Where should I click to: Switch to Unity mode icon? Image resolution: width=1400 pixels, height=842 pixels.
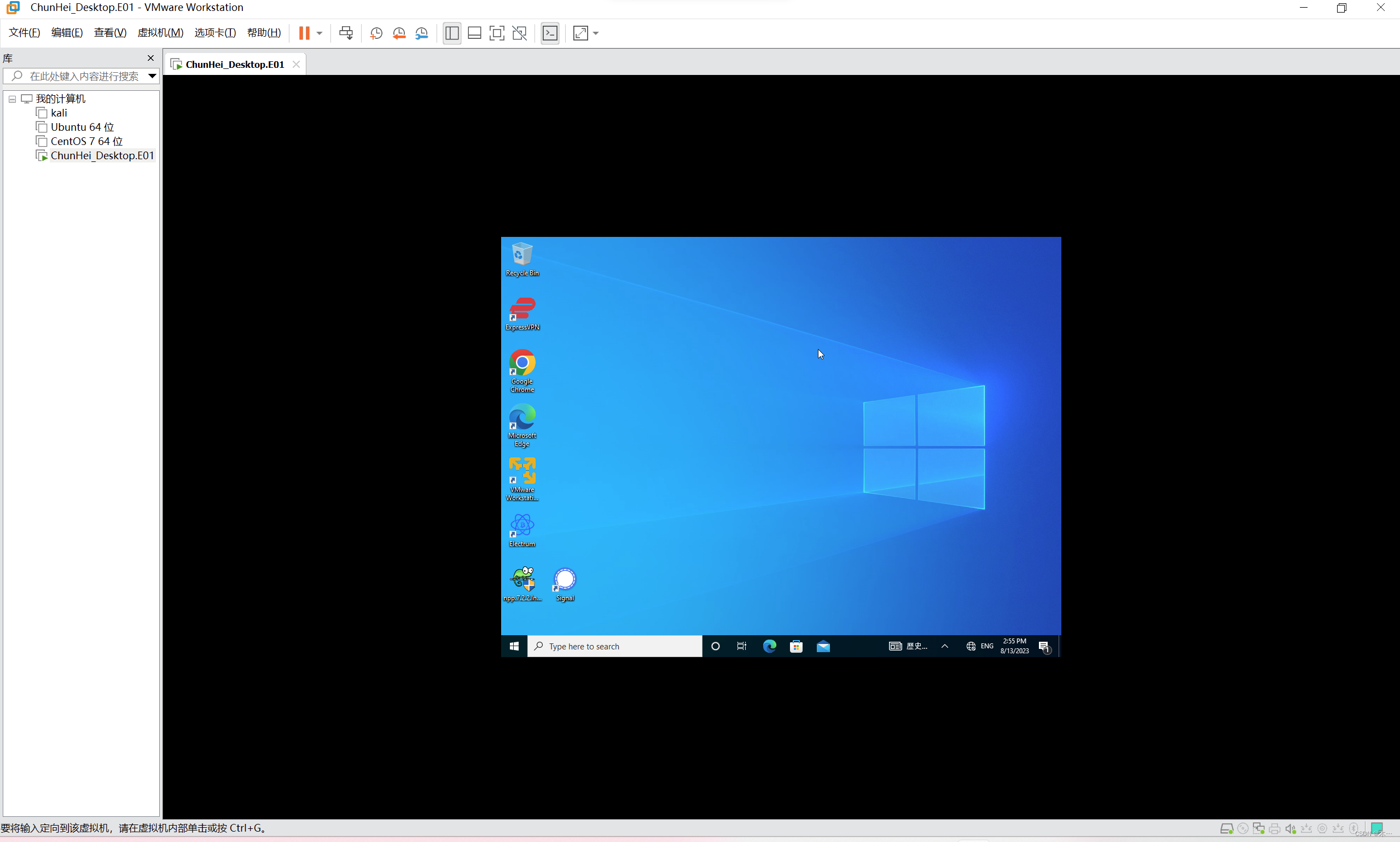click(x=520, y=33)
